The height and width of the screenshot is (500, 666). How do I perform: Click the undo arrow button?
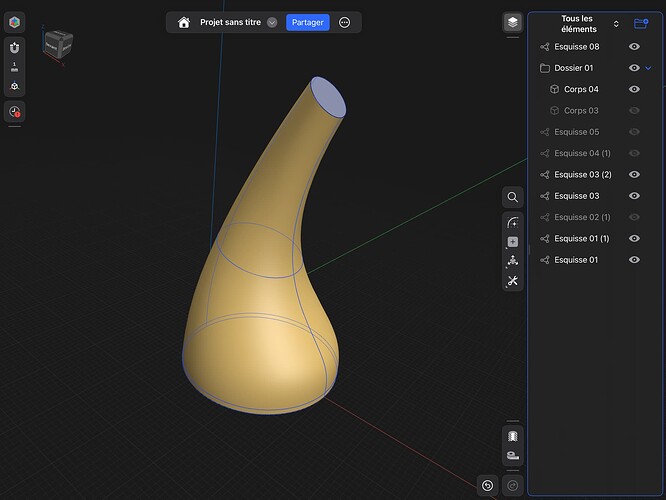pos(488,485)
